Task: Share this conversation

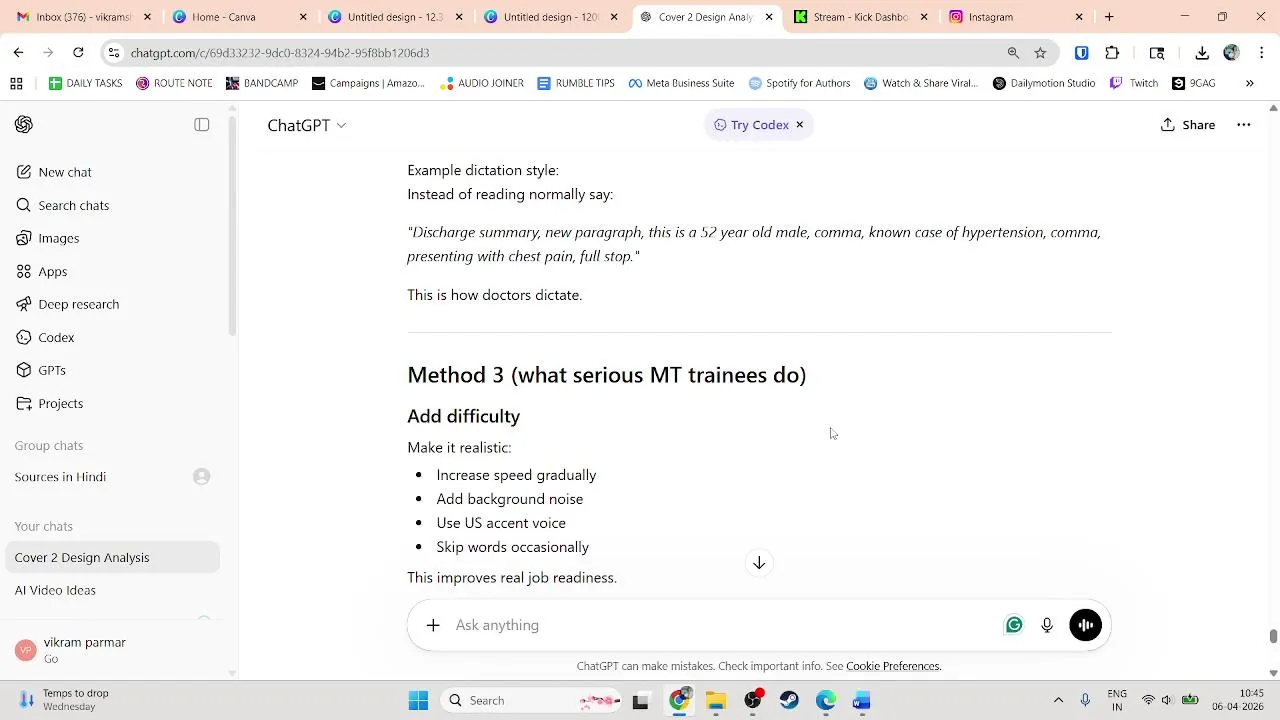Action: [1188, 125]
